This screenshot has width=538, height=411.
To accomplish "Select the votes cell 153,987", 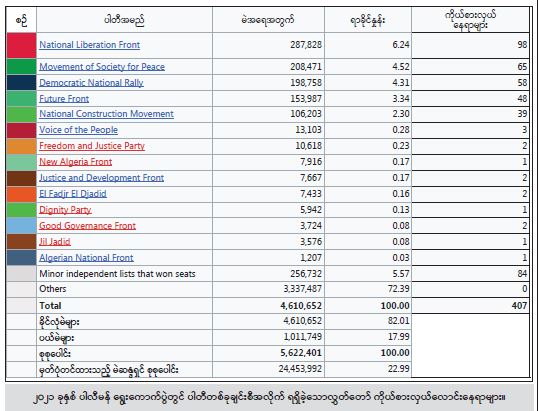I will 306,99.
